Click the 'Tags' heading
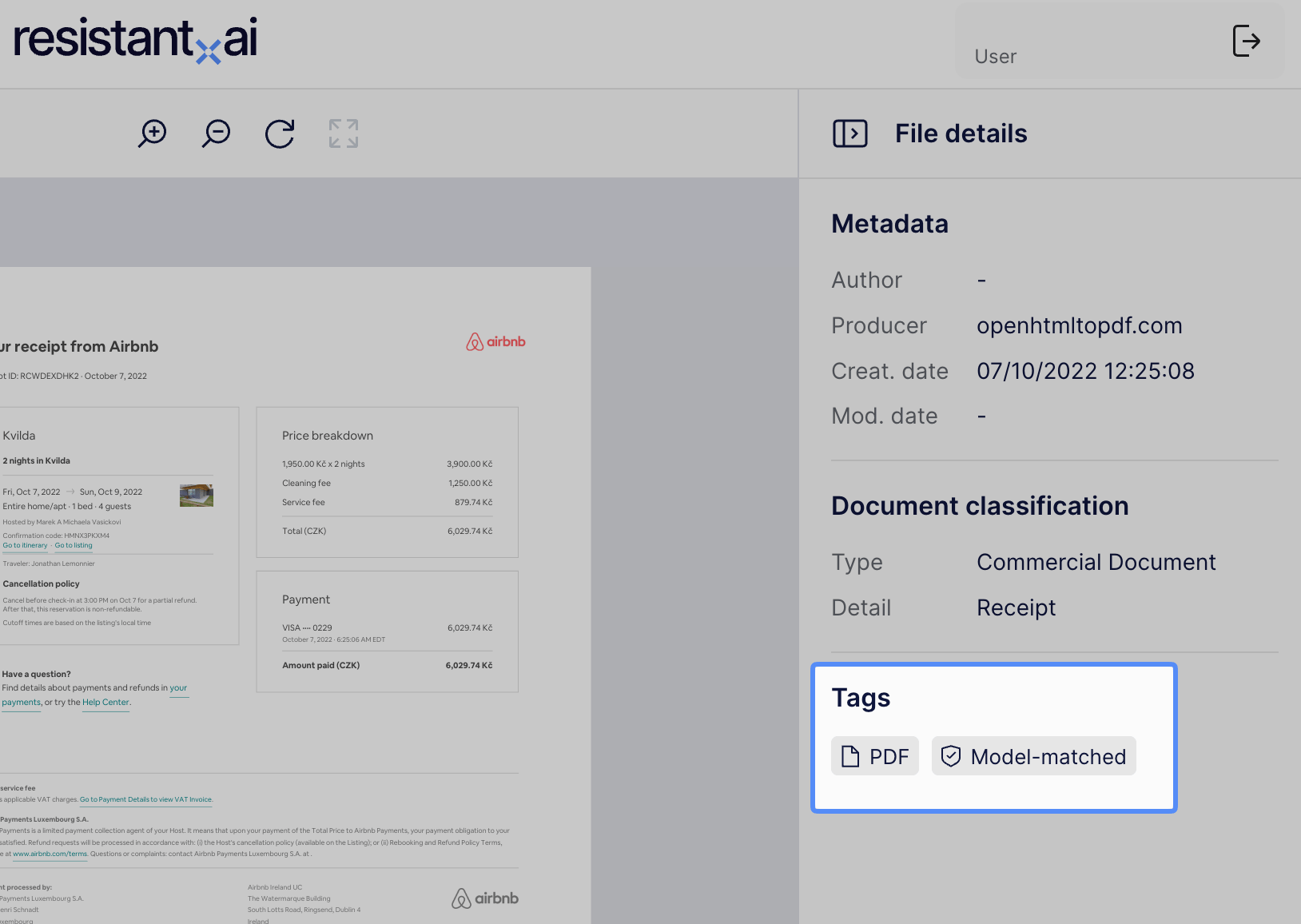 (x=861, y=698)
